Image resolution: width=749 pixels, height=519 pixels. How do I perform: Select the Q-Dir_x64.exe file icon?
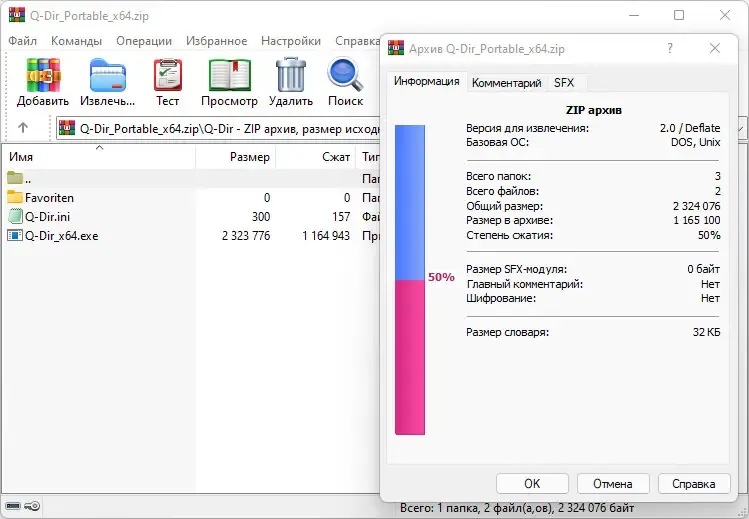click(x=15, y=235)
